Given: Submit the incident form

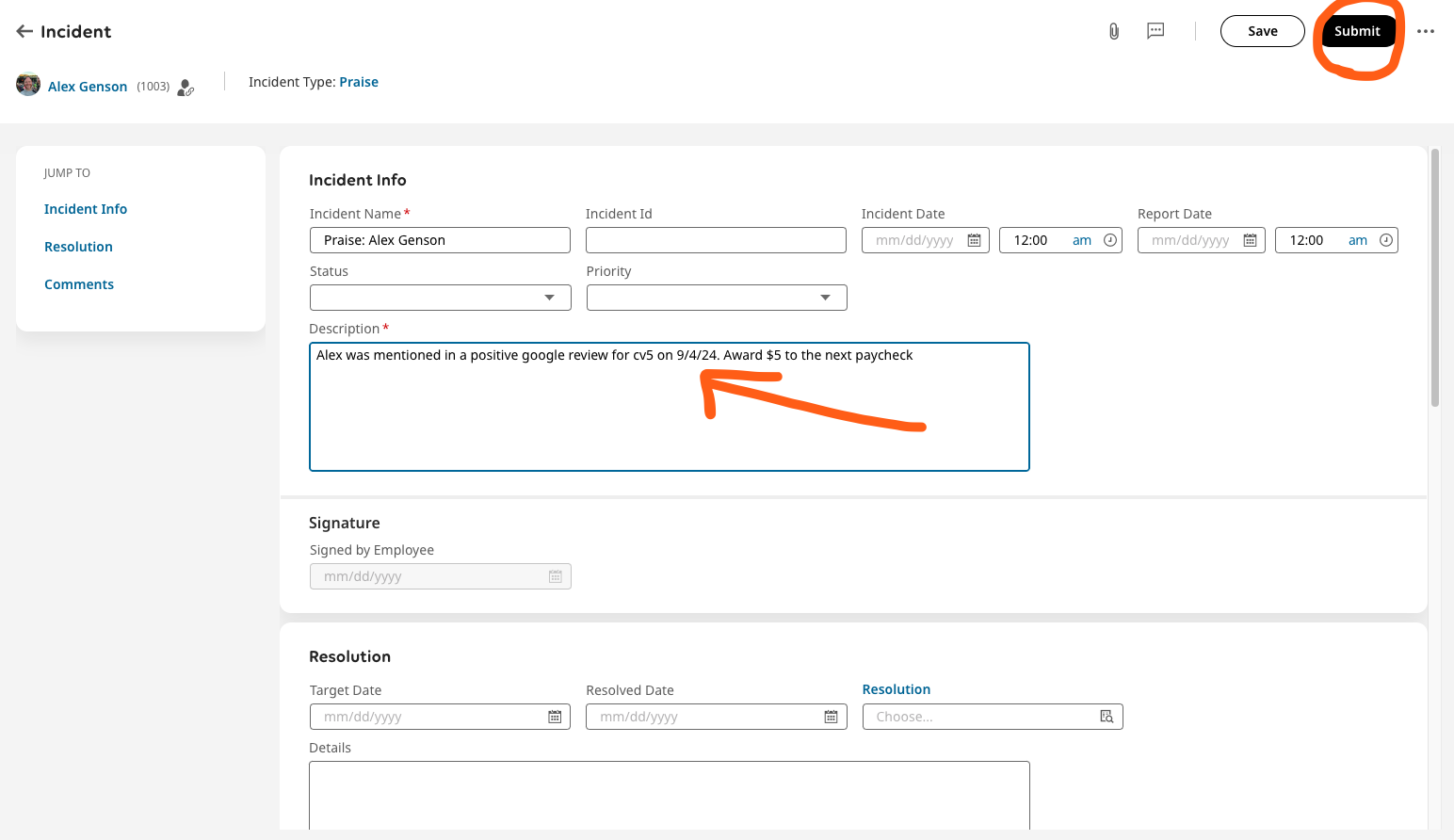Looking at the screenshot, I should click(1357, 31).
